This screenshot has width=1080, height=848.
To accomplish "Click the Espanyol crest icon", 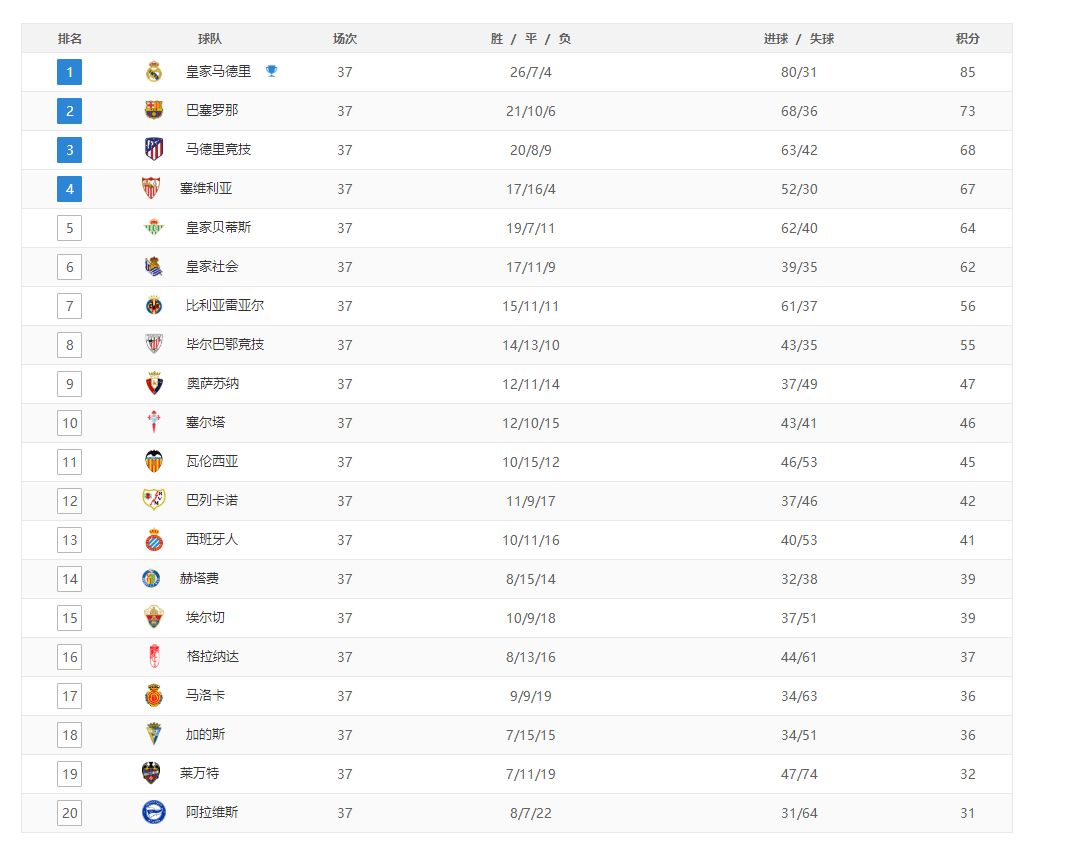I will click(x=154, y=540).
